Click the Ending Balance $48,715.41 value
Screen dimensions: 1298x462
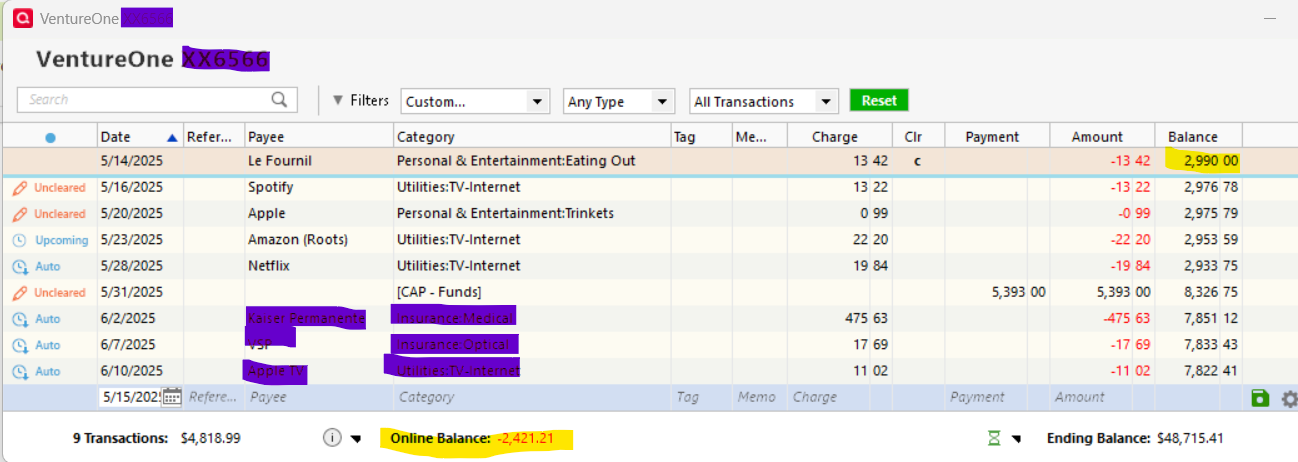point(1190,439)
